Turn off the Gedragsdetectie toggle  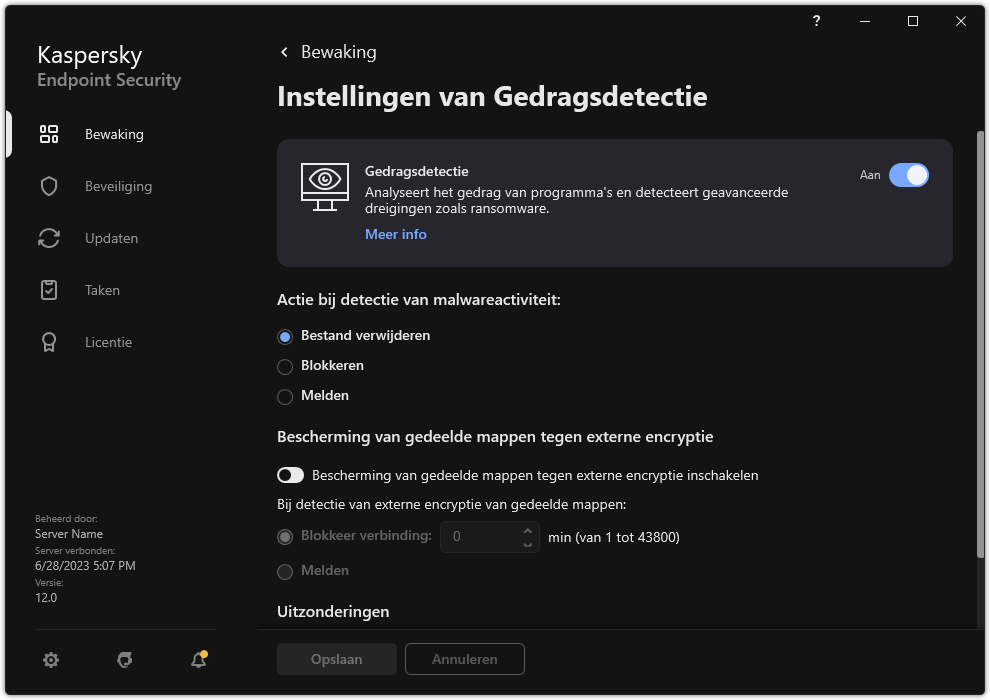click(x=908, y=175)
